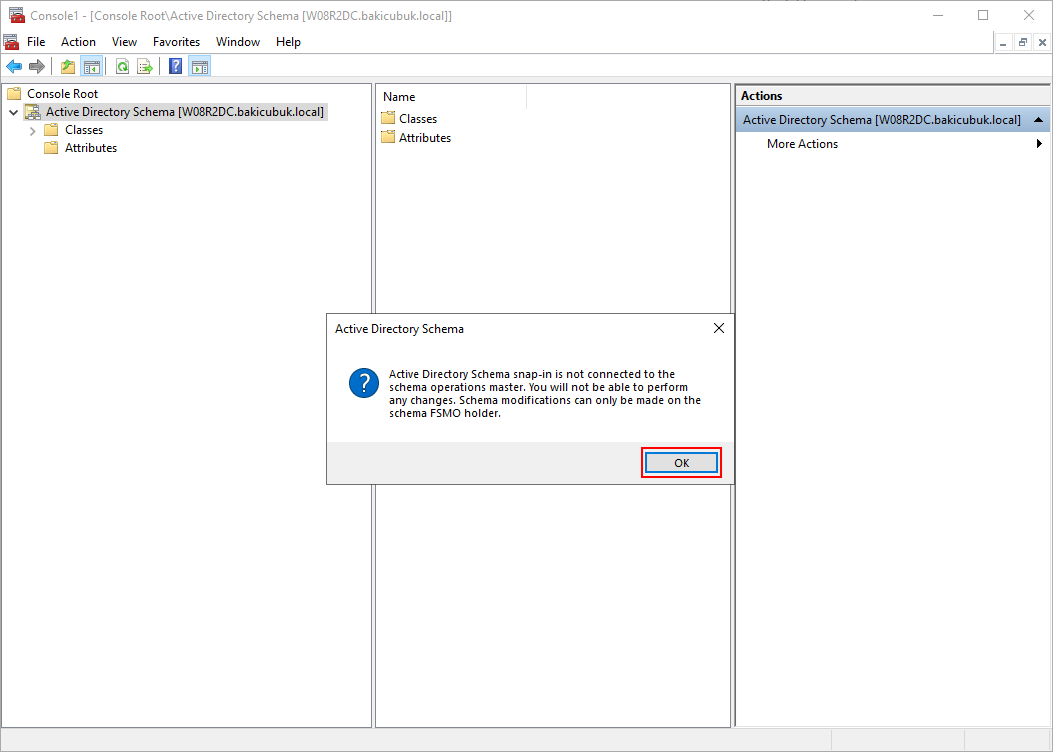1053x752 pixels.
Task: Close the inner MDI child window
Action: [1042, 42]
